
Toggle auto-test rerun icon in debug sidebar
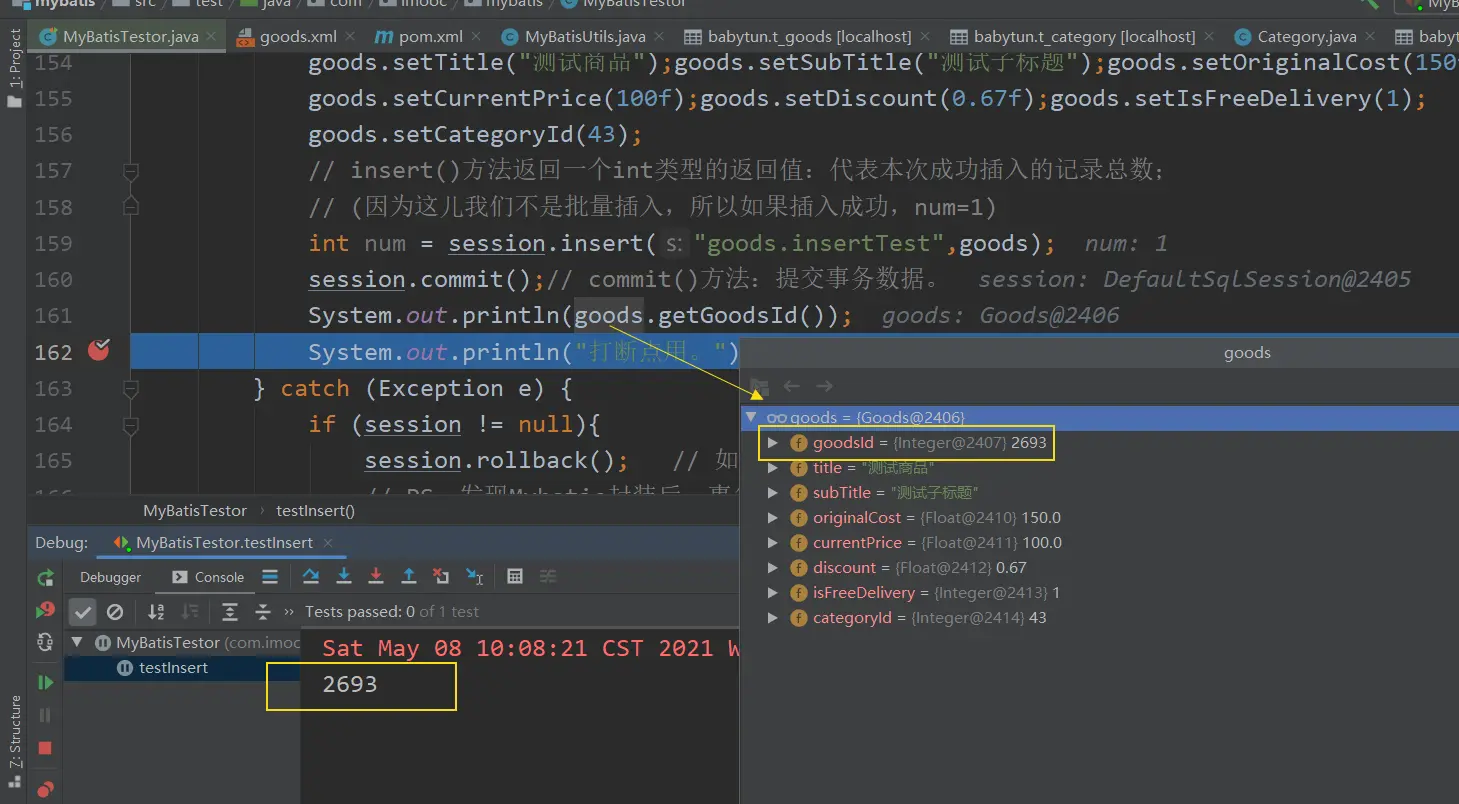coord(45,641)
